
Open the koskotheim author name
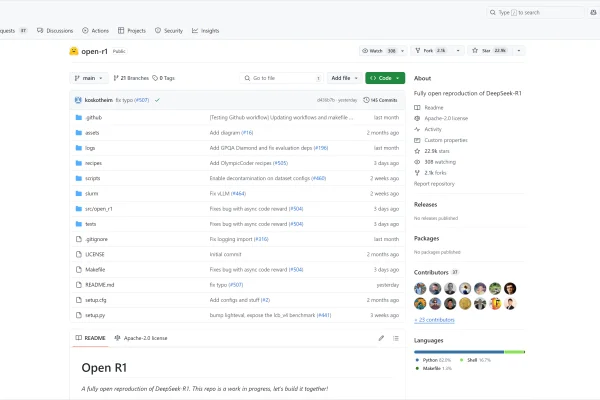pos(99,100)
